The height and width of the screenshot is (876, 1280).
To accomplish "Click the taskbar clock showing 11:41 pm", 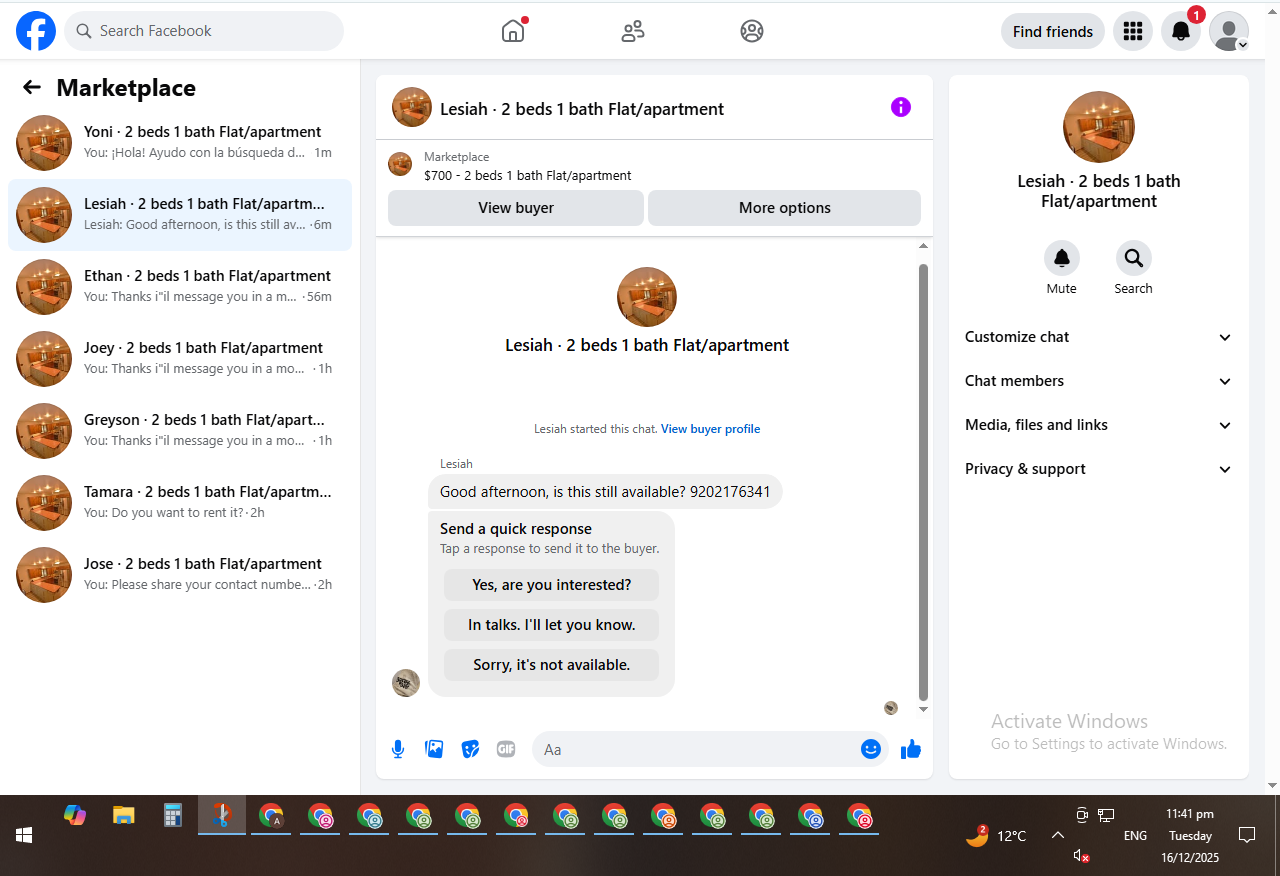I will click(x=1190, y=835).
